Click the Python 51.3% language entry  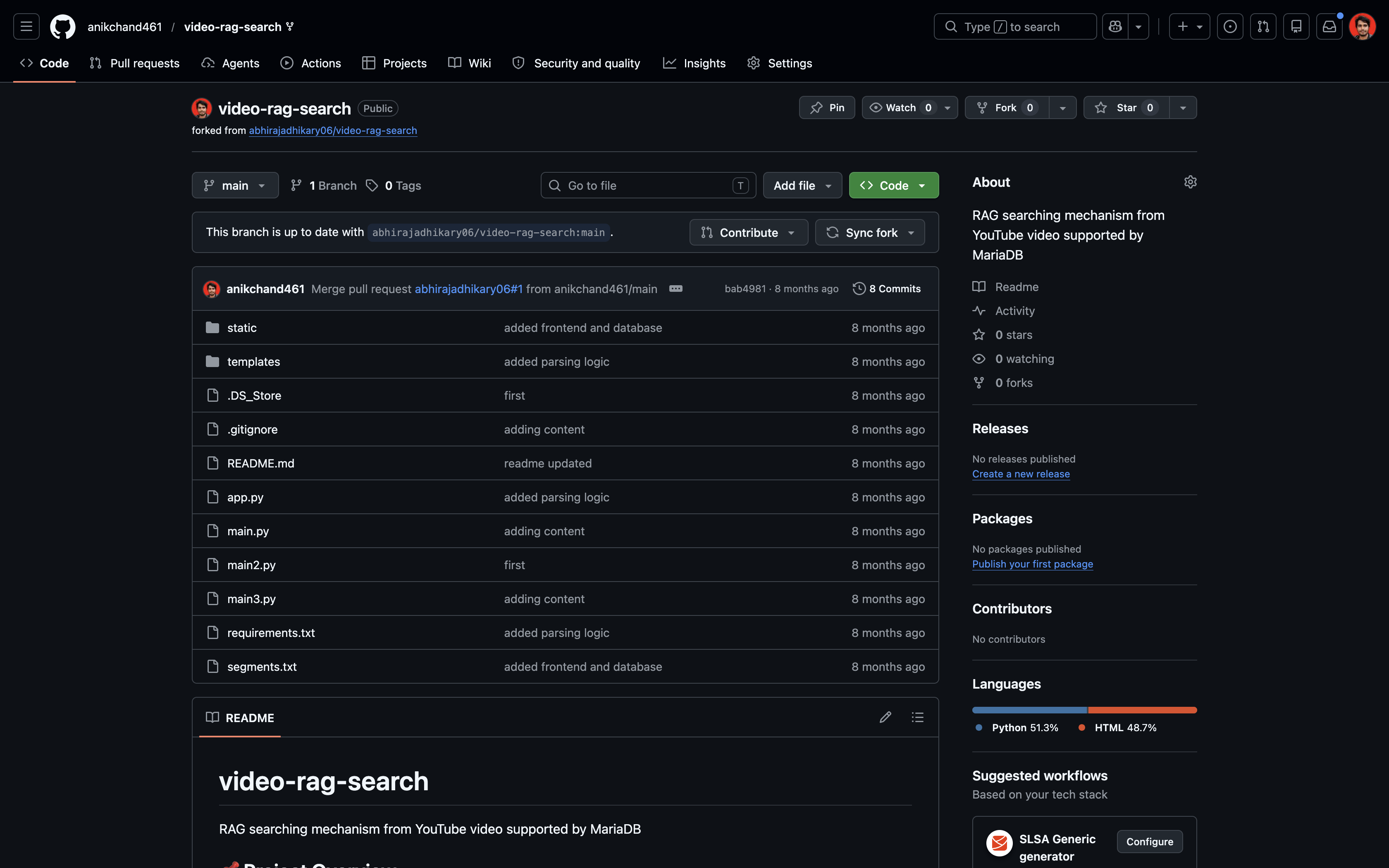[x=1017, y=727]
